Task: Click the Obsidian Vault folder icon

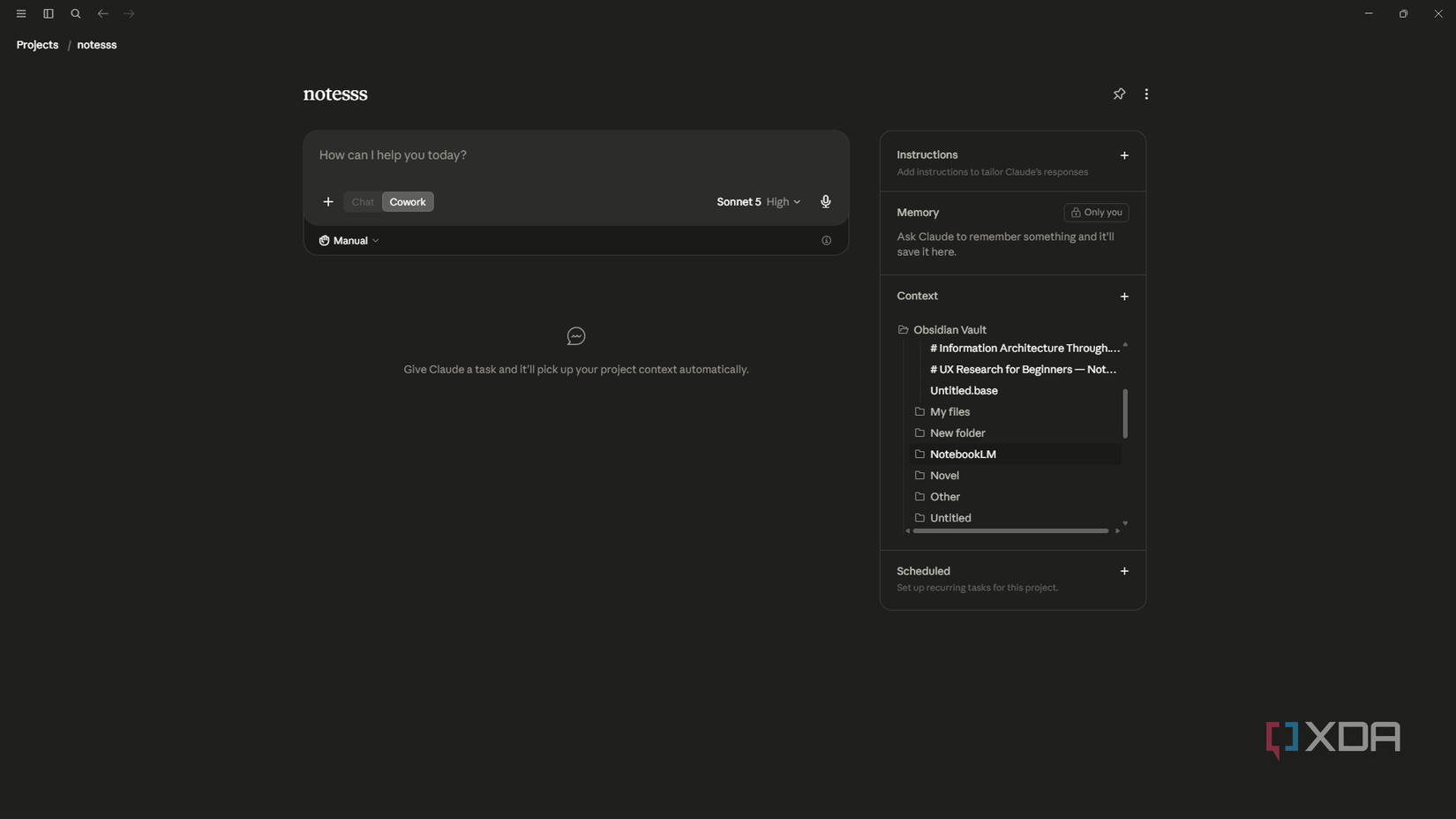Action: point(903,330)
